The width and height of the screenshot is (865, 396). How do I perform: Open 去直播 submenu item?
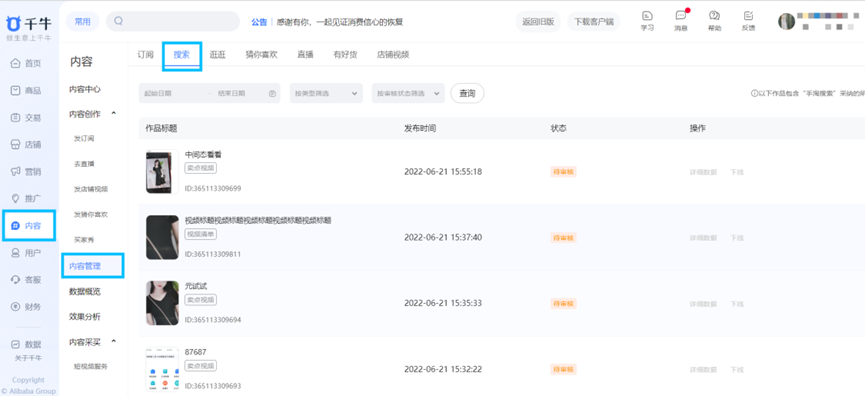(x=84, y=164)
